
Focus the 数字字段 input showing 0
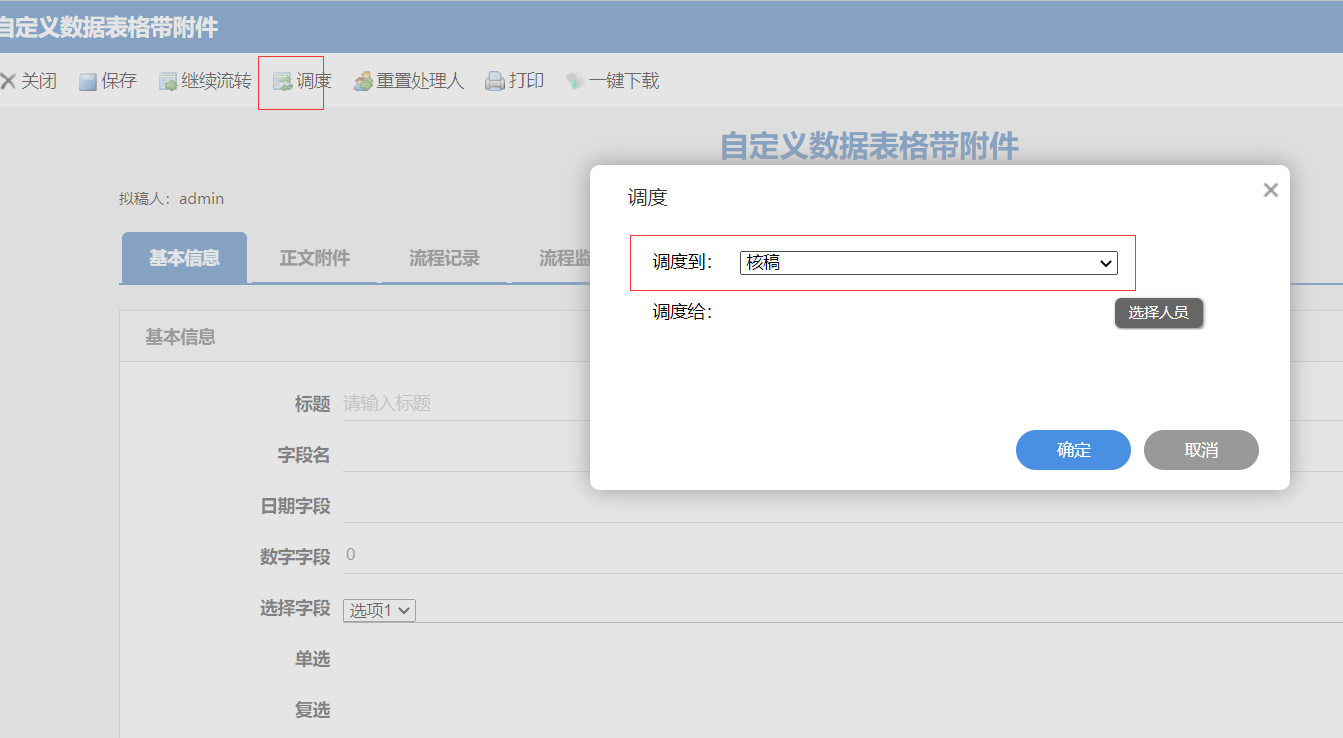843,556
